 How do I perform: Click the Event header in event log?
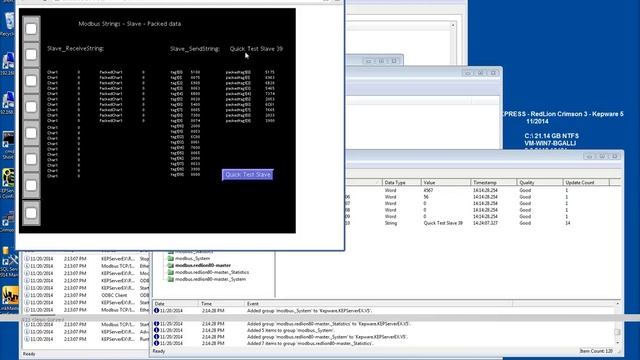[378, 304]
